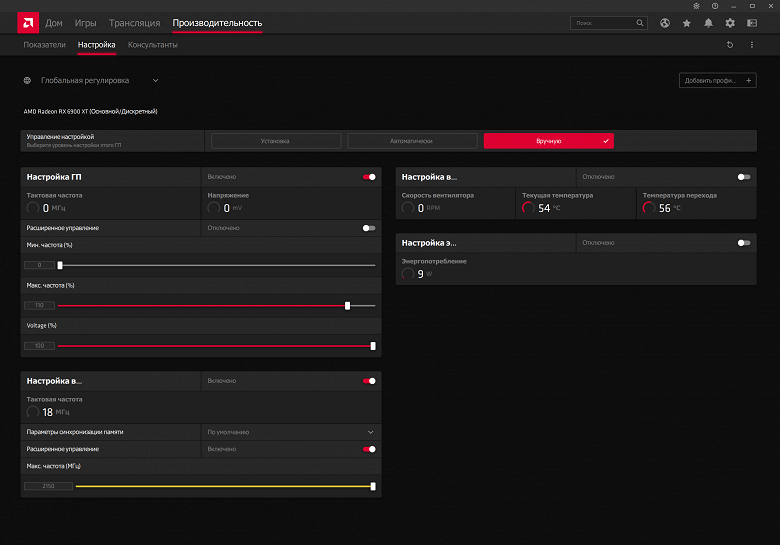Show notifications bell icon
780x545 pixels.
[708, 23]
